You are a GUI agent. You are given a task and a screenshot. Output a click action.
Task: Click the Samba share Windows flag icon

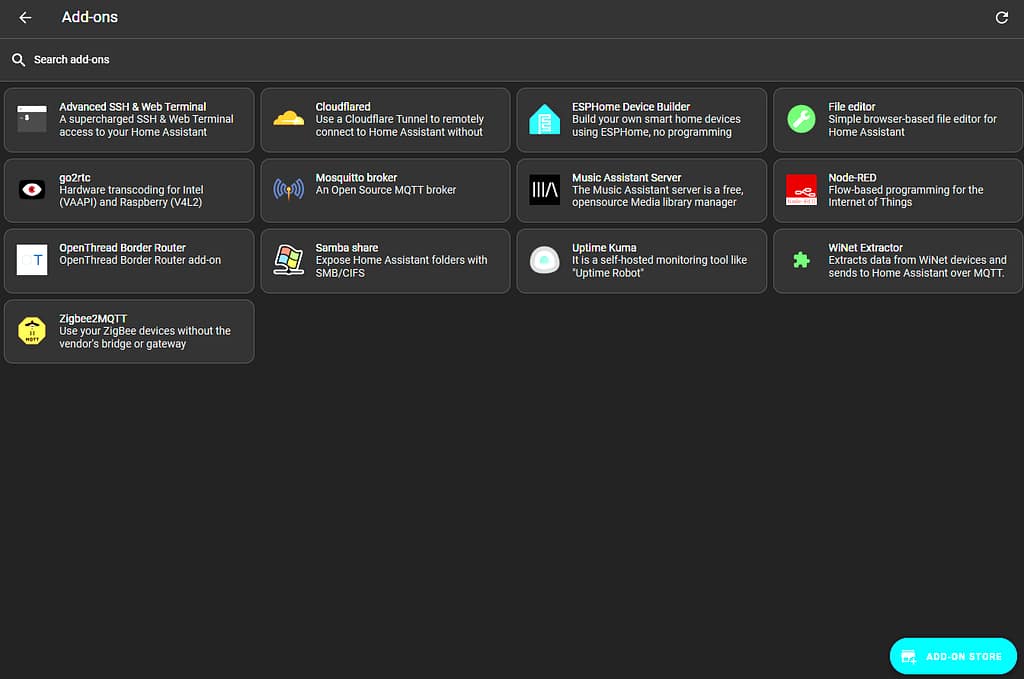tap(288, 260)
